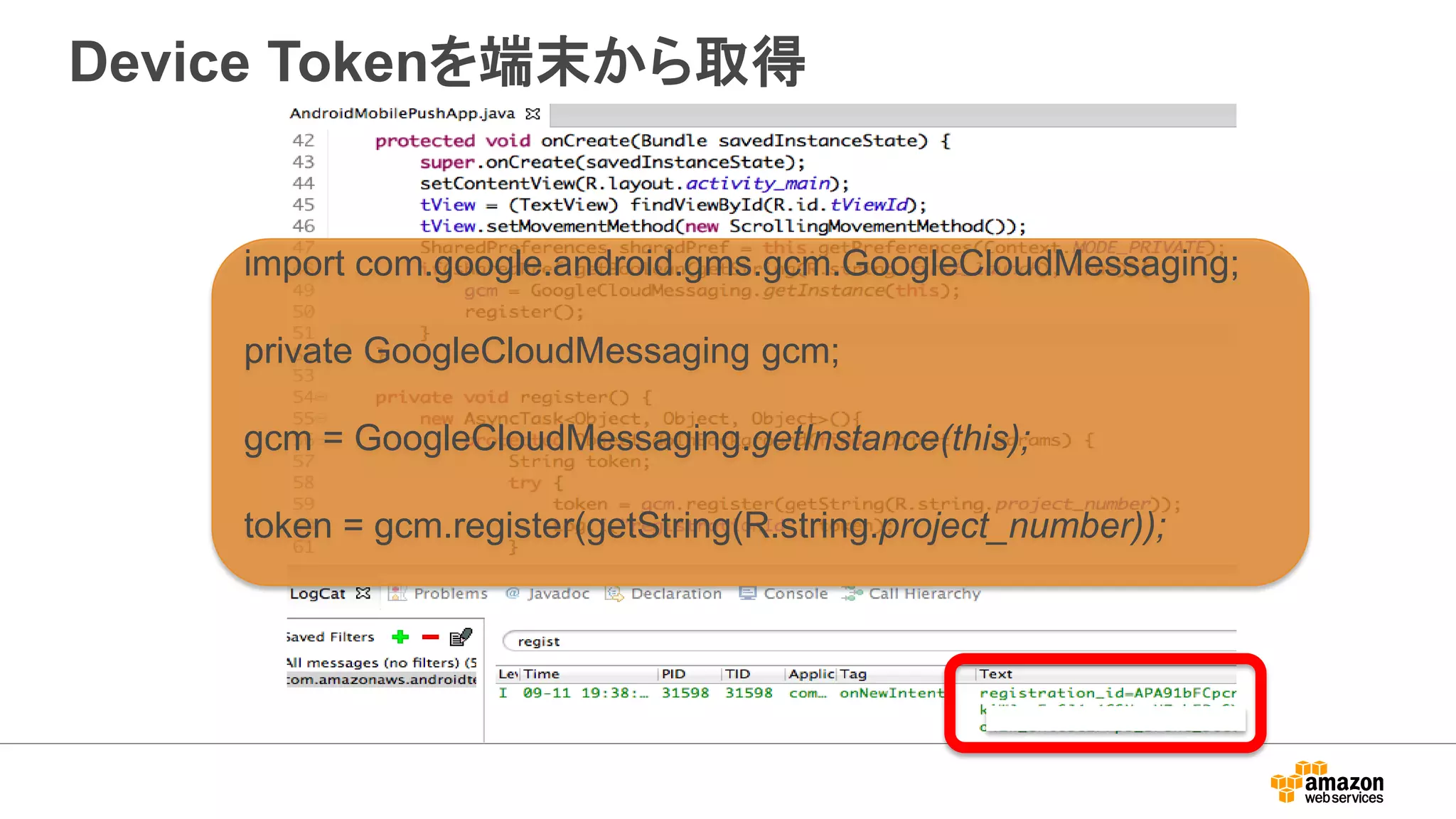Focus the logcat search field containing 'regist'
The image size is (1456, 819).
pos(869,641)
